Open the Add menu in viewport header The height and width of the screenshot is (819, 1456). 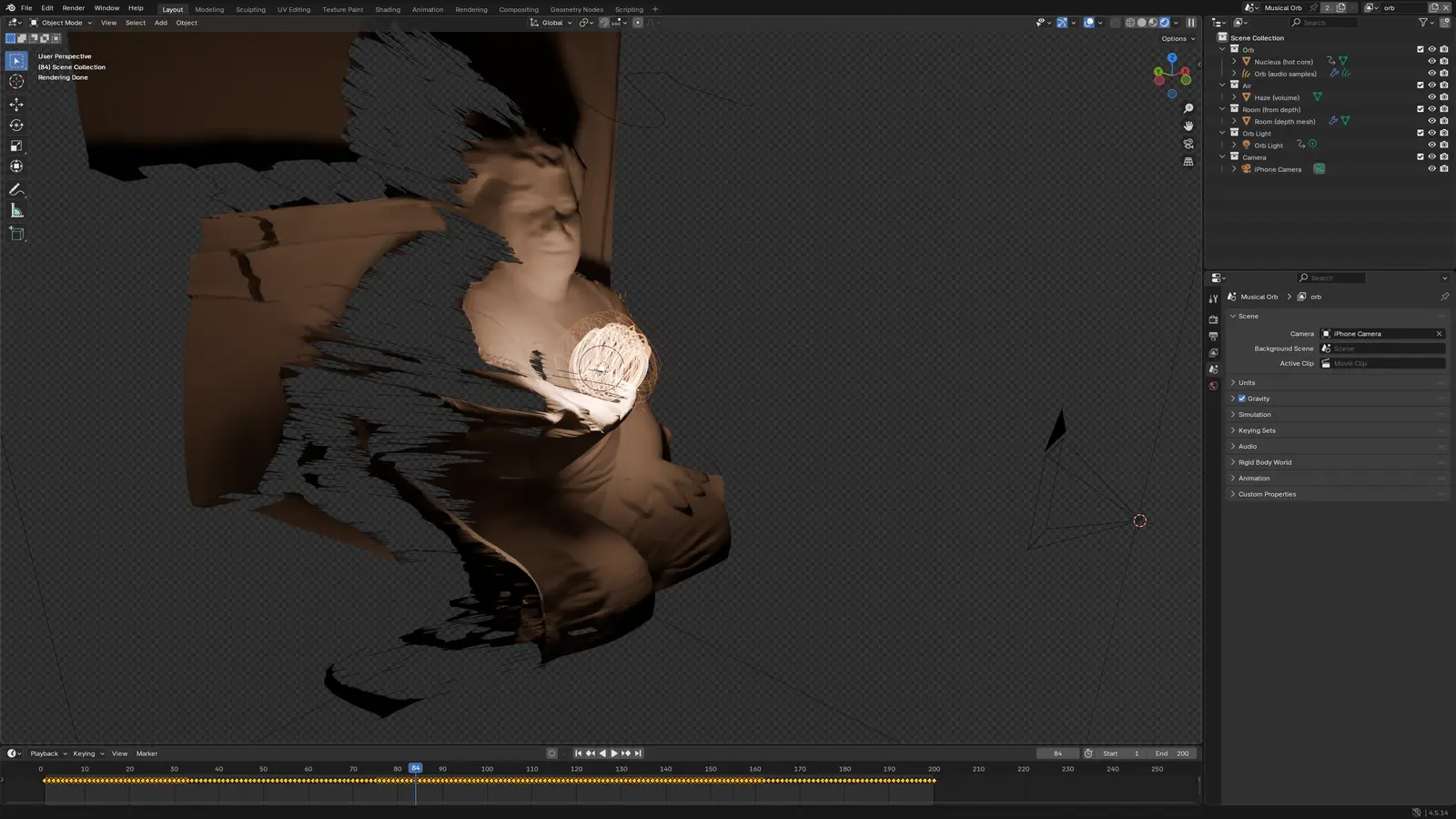click(160, 23)
